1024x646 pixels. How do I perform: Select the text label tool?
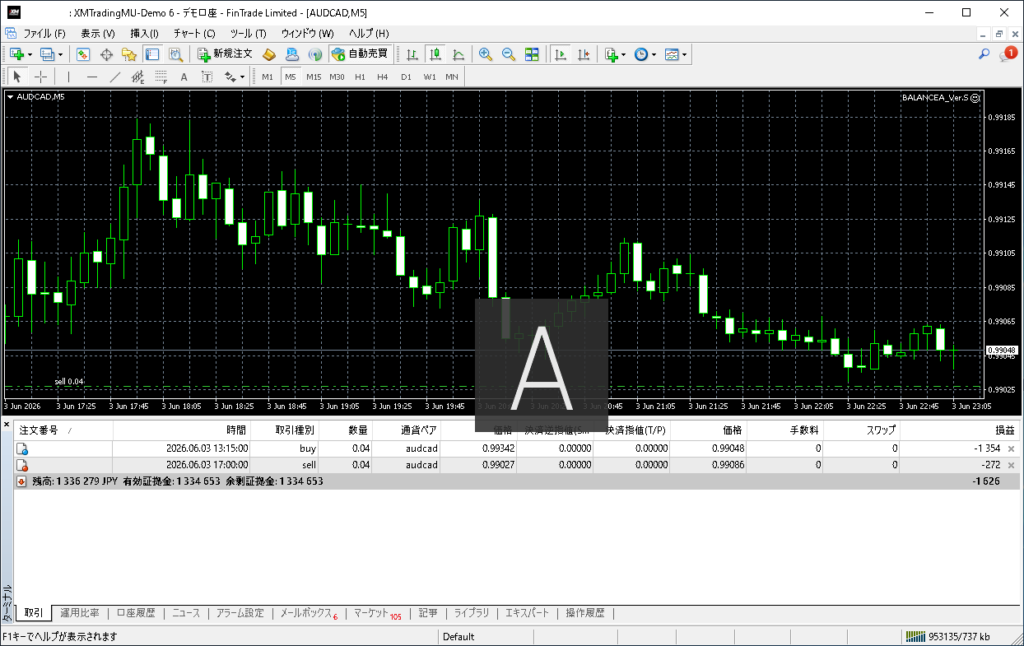[x=207, y=77]
